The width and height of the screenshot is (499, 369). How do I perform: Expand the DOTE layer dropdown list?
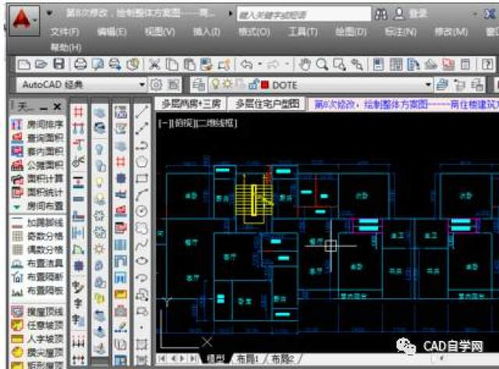click(428, 85)
